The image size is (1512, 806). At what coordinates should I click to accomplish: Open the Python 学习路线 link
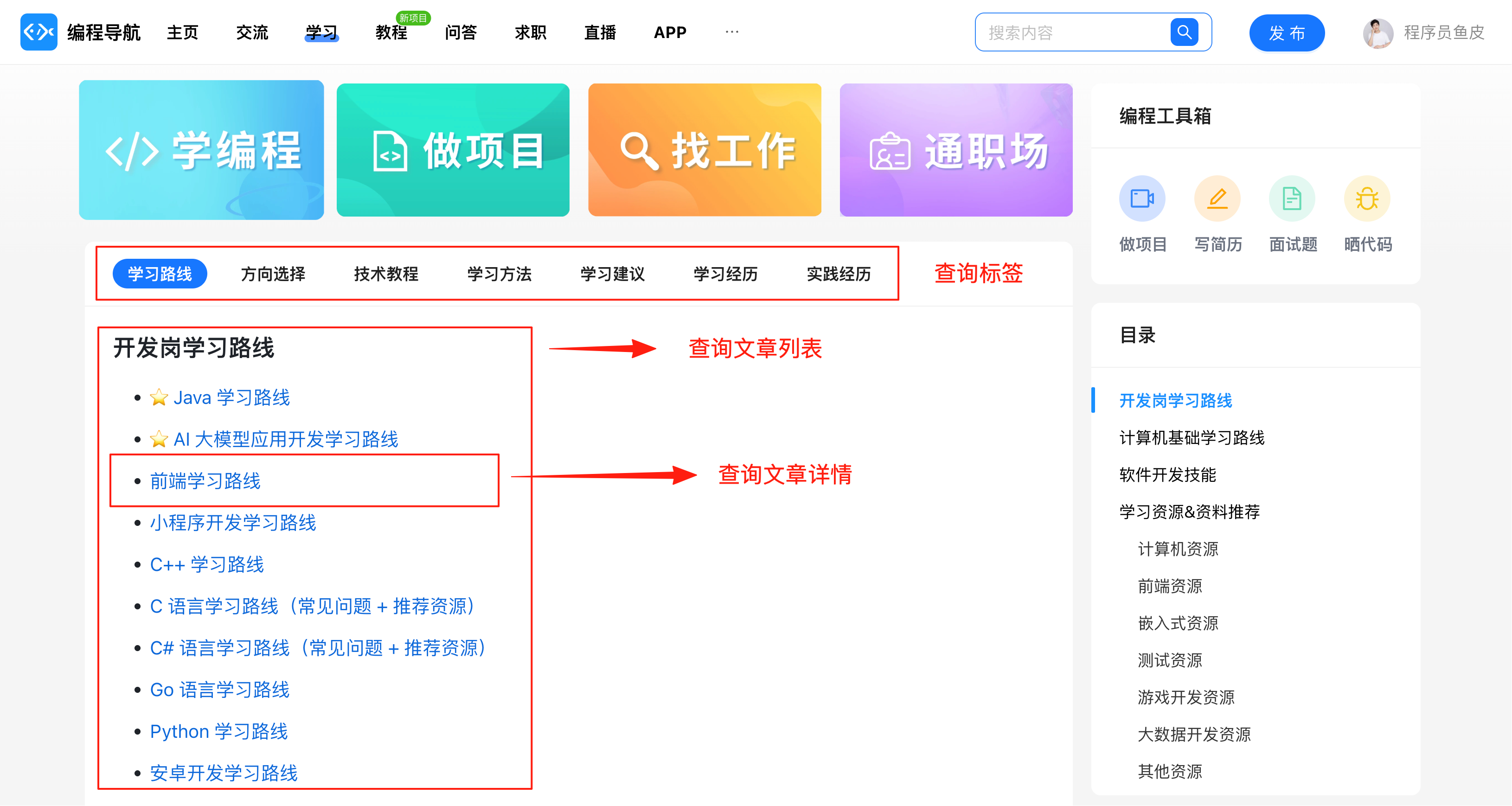(218, 731)
